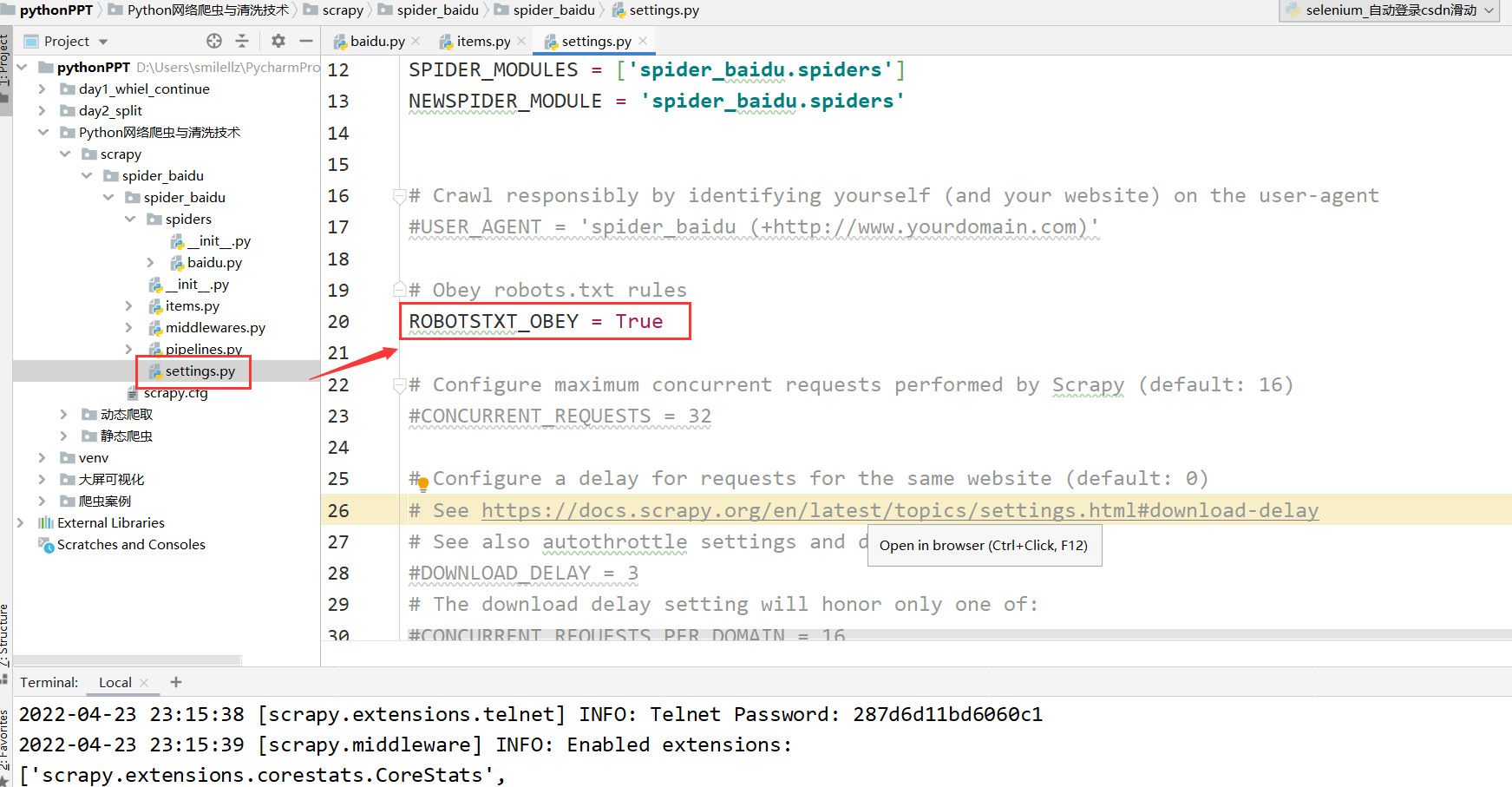This screenshot has width=1512, height=787.
Task: Close the settings.py tab
Action: (x=643, y=41)
